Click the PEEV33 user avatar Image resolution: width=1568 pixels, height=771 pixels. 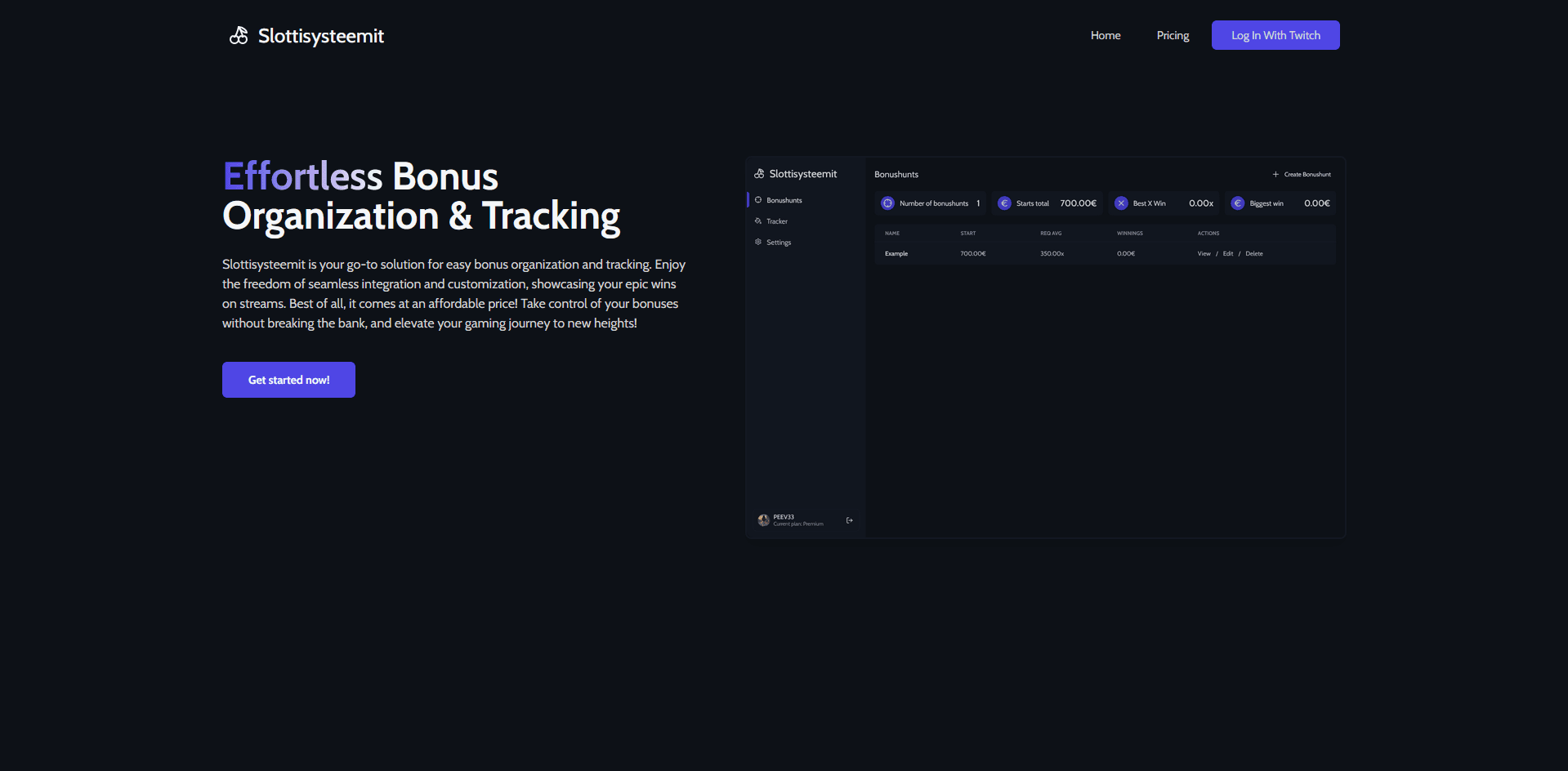tap(763, 520)
